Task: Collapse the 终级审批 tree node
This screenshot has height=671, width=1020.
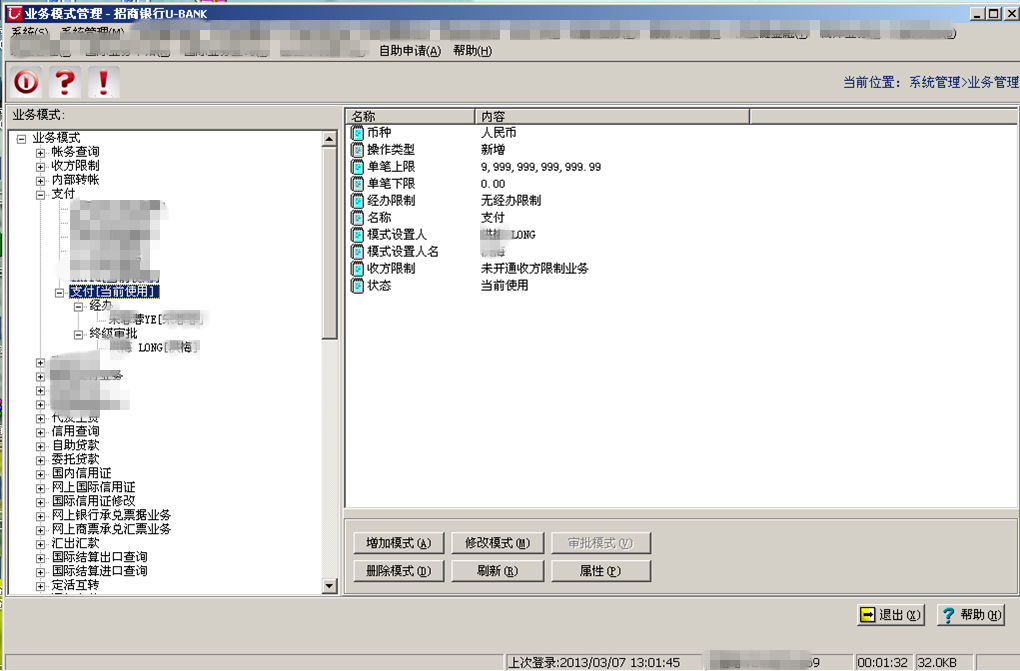Action: click(x=78, y=335)
